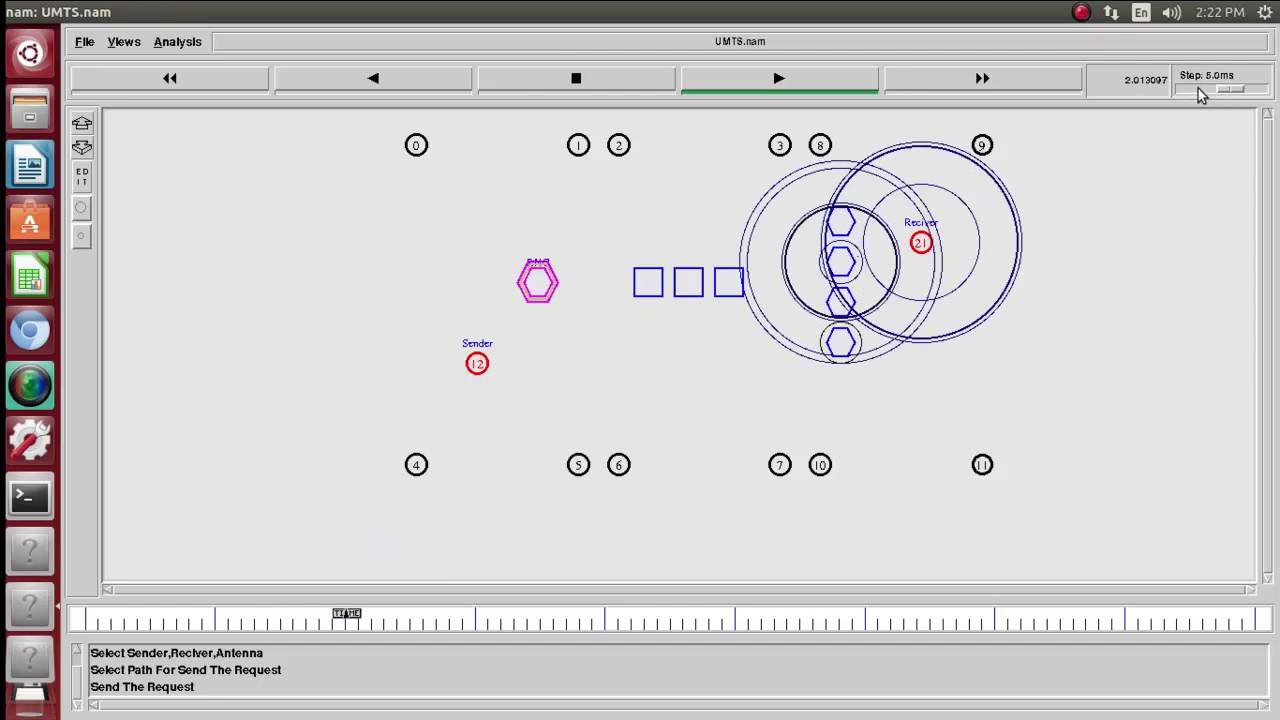Screen dimensions: 1280x720
Task: Open the Ubuntu Dash launcher
Action: pos(30,53)
